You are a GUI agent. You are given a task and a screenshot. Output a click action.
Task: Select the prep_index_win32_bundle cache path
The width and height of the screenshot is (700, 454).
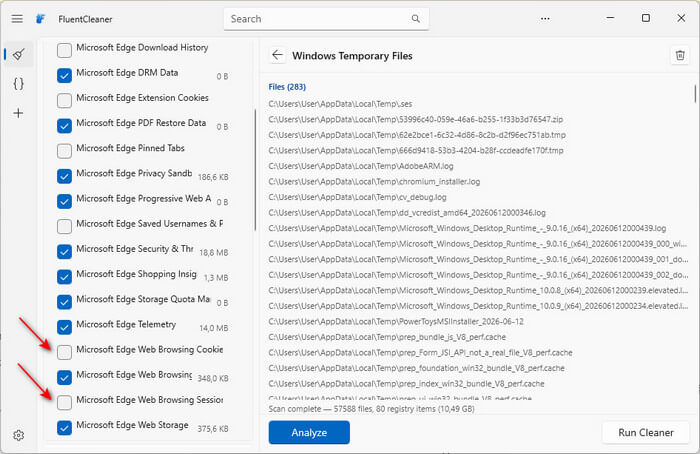[406, 383]
